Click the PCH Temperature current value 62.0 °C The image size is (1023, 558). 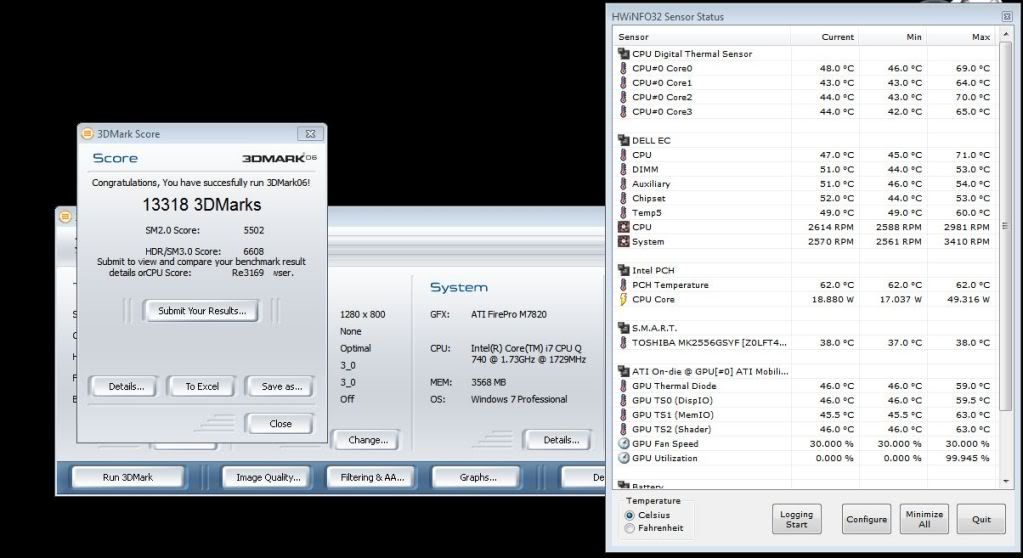836,285
